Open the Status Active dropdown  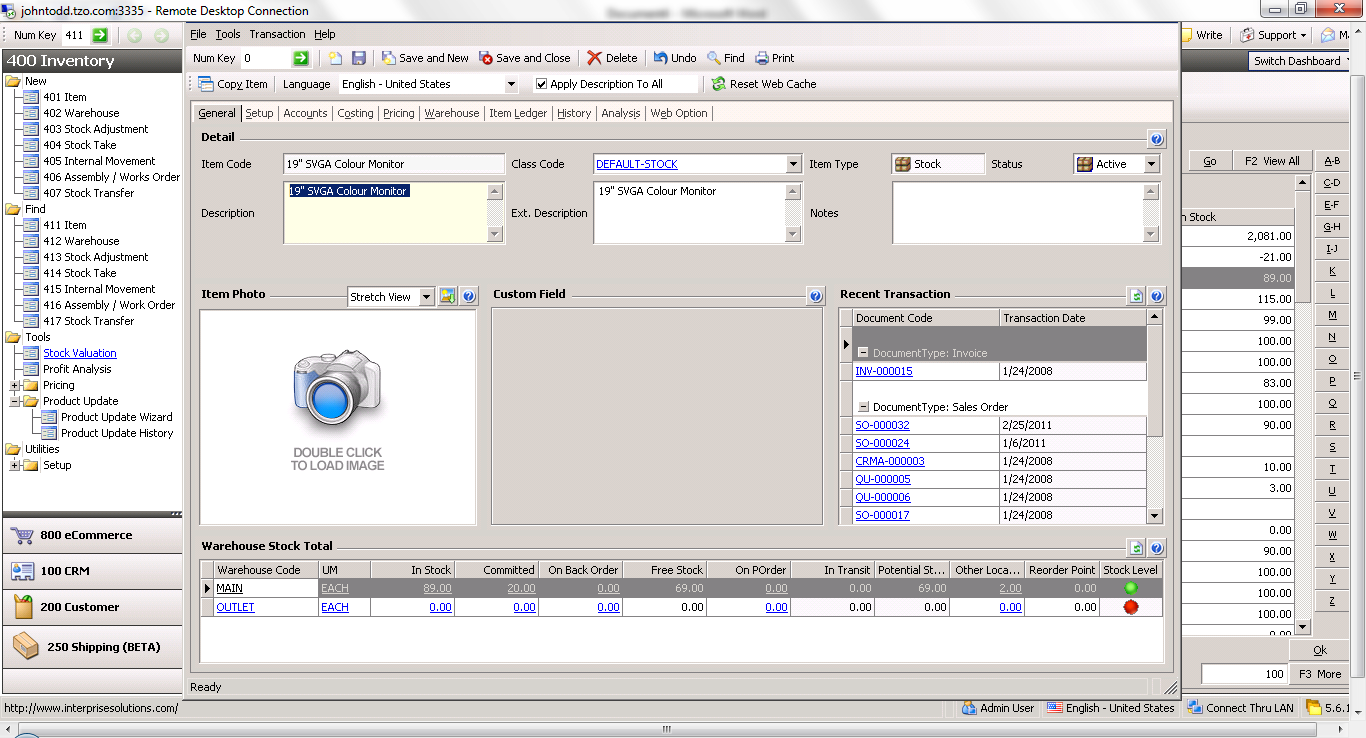point(1151,164)
